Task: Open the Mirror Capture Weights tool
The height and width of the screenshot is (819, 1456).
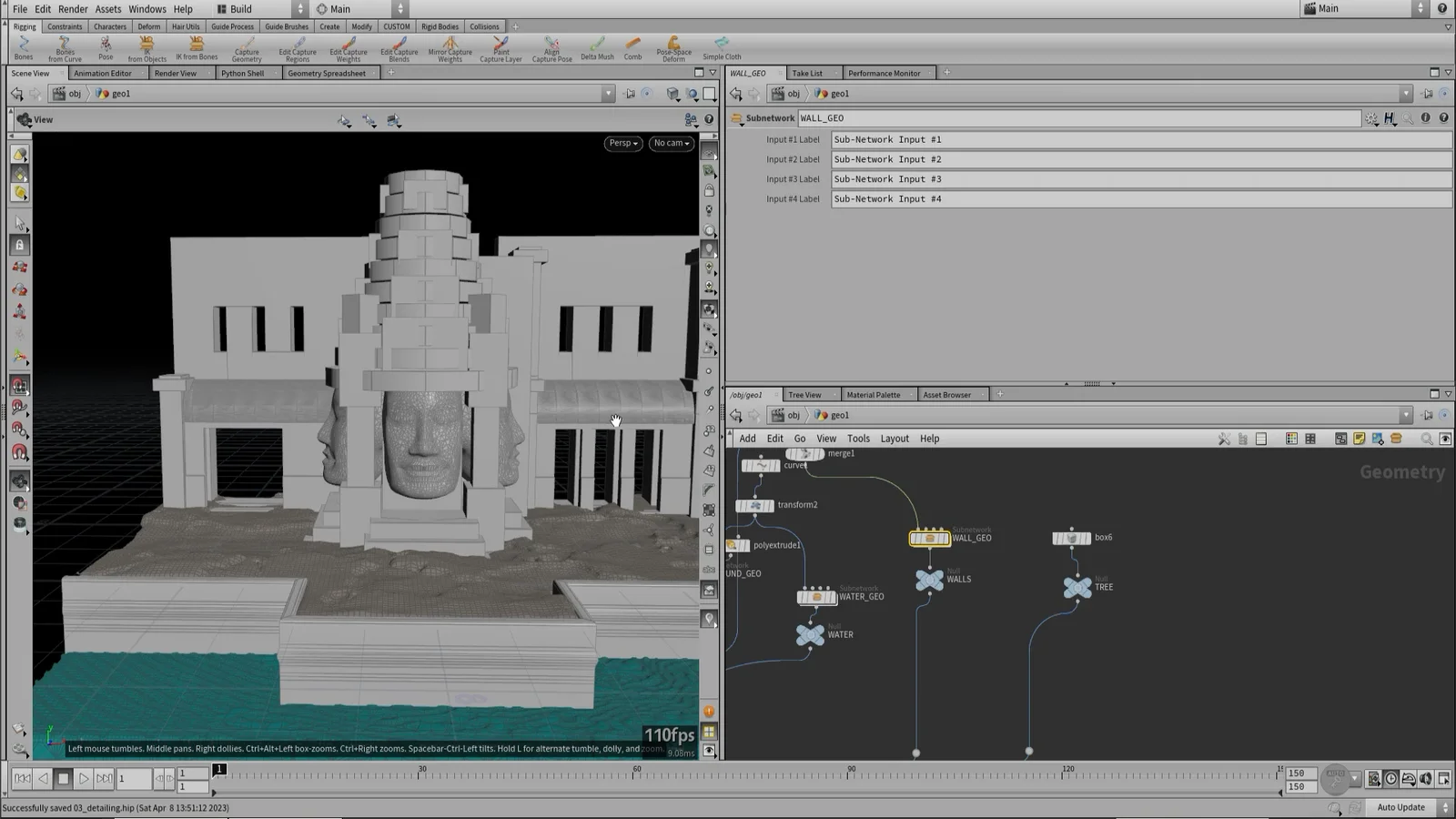Action: coord(450,47)
